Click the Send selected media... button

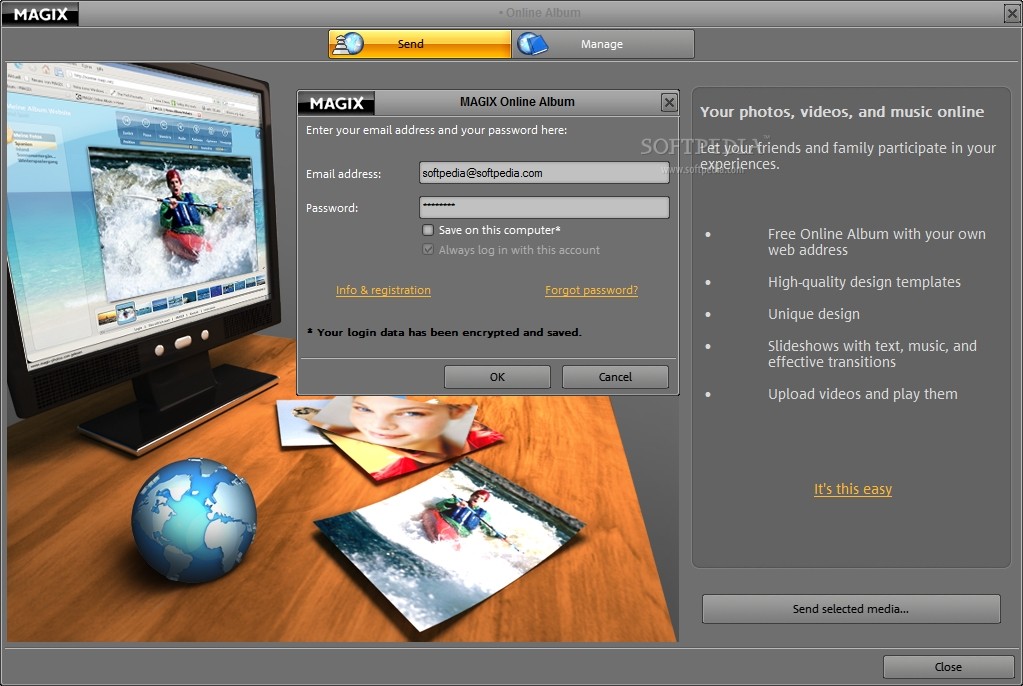click(x=851, y=608)
